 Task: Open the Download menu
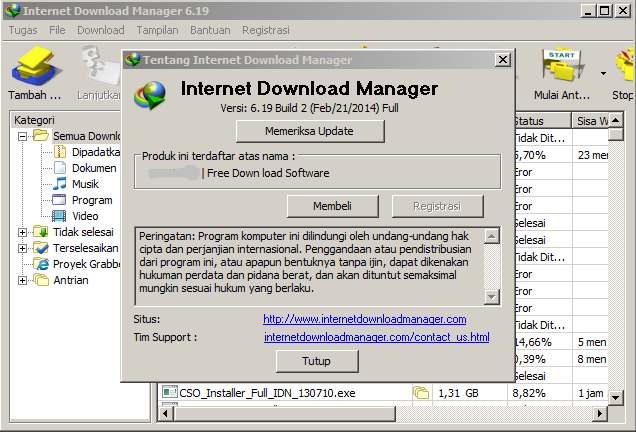[x=101, y=30]
